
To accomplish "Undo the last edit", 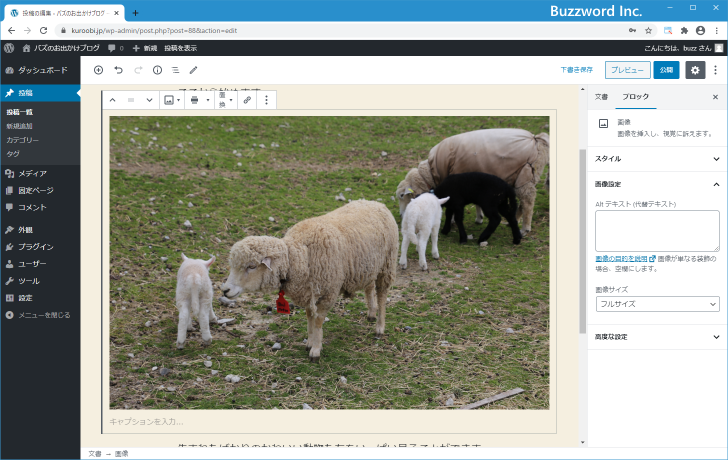I will click(x=118, y=70).
